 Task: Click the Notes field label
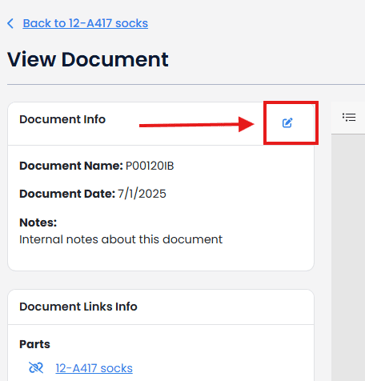[x=38, y=223]
